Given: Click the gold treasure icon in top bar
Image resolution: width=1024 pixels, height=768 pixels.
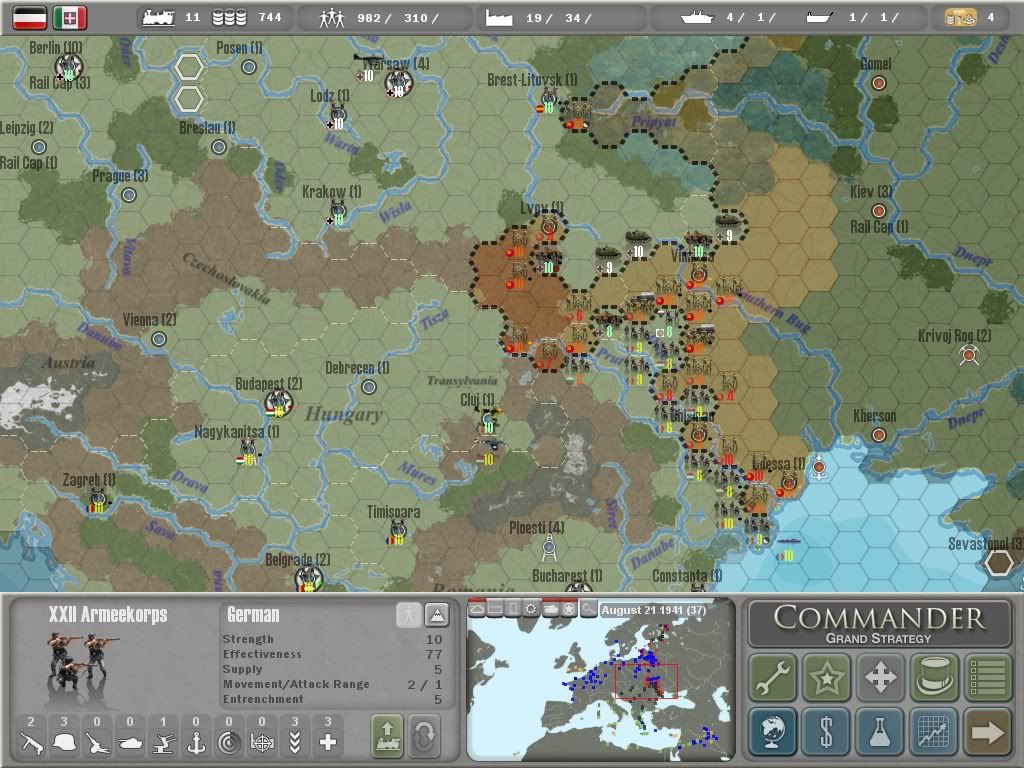Looking at the screenshot, I should (x=961, y=18).
